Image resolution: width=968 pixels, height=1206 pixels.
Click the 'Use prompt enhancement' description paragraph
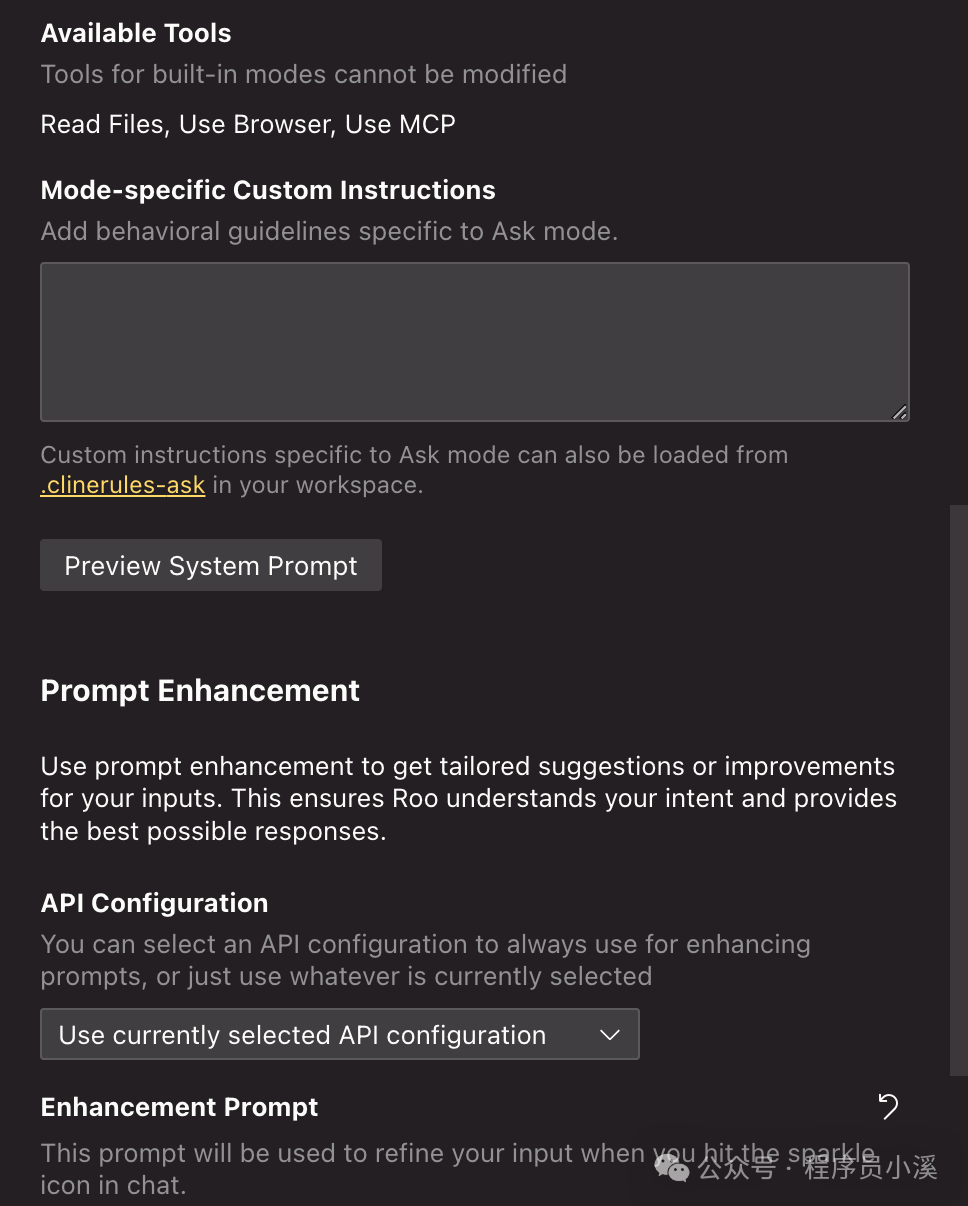tap(468, 799)
